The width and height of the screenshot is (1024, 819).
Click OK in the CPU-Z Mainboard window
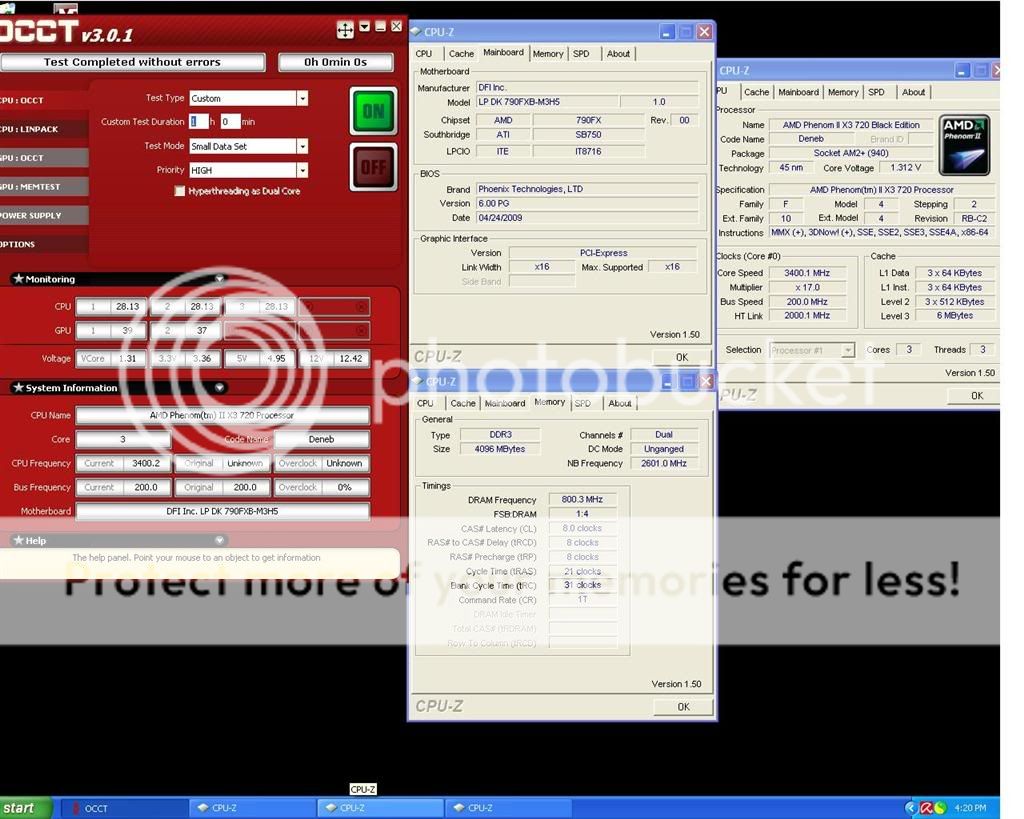tap(682, 357)
